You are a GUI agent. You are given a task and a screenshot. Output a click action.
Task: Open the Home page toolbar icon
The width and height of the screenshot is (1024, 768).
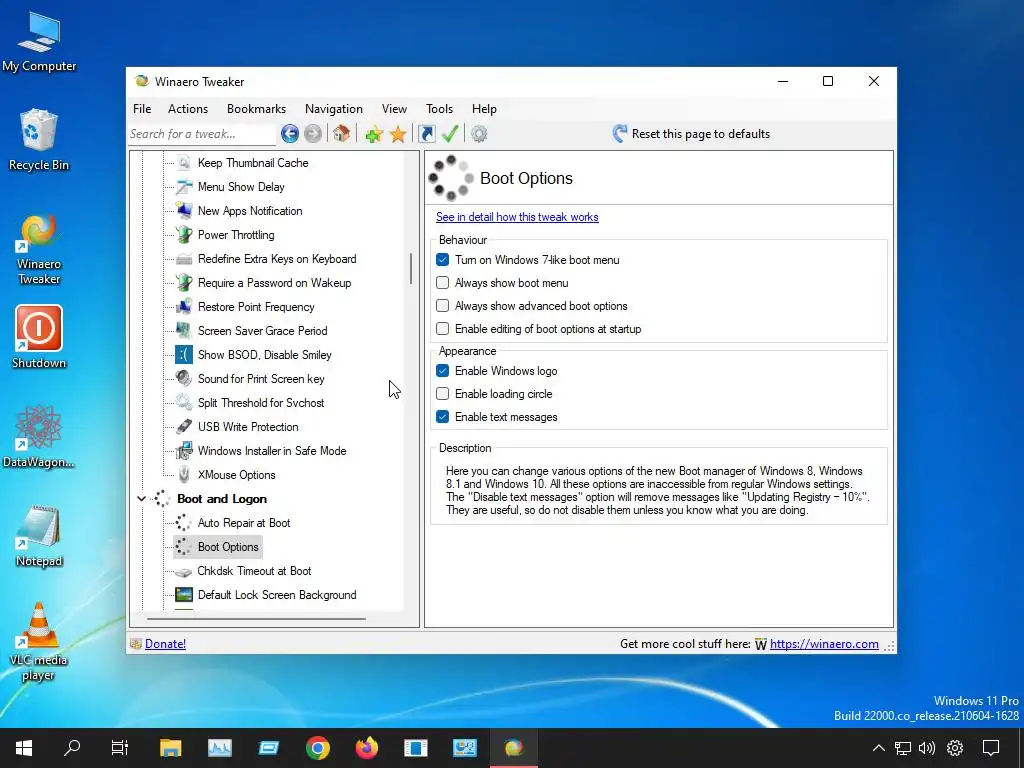[x=341, y=134]
